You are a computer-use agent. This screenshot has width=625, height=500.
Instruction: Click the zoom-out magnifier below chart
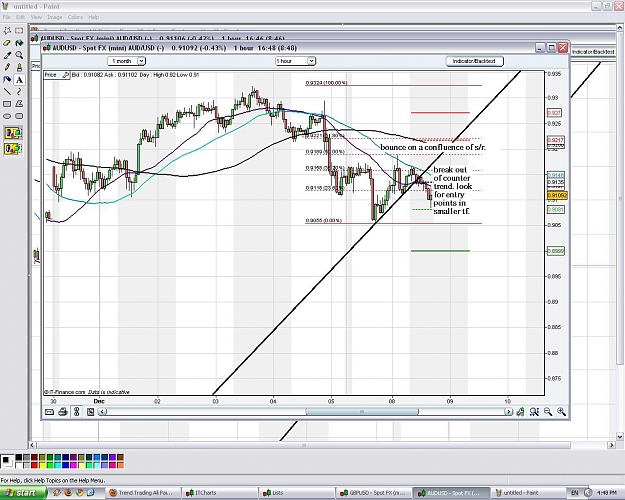pyautogui.click(x=548, y=411)
